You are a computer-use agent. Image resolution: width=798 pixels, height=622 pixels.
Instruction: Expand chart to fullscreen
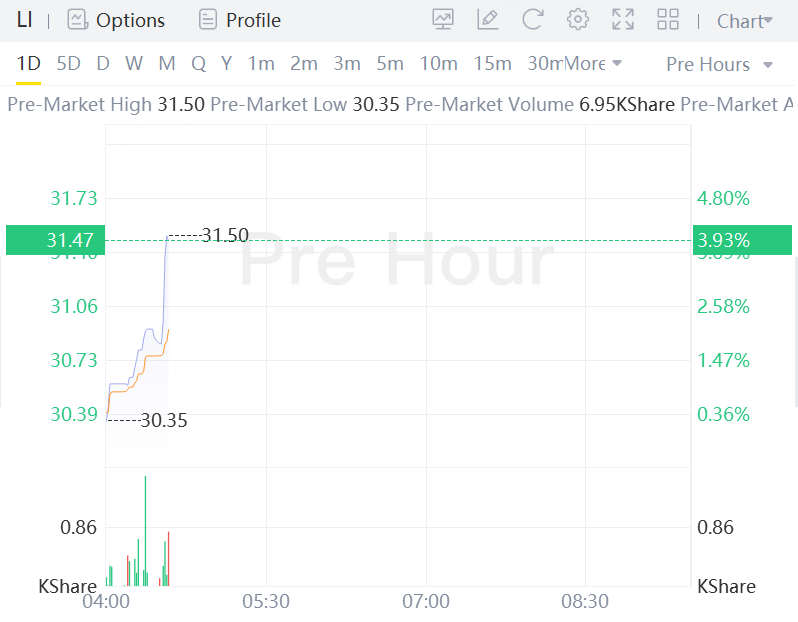click(623, 20)
